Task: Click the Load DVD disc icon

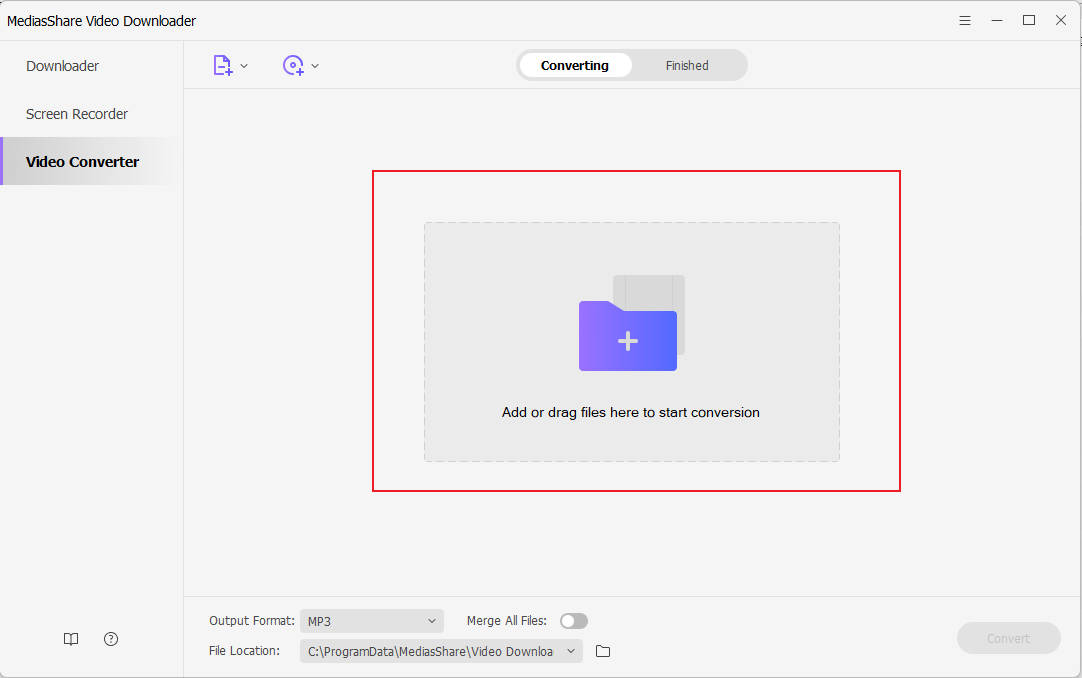Action: point(293,66)
